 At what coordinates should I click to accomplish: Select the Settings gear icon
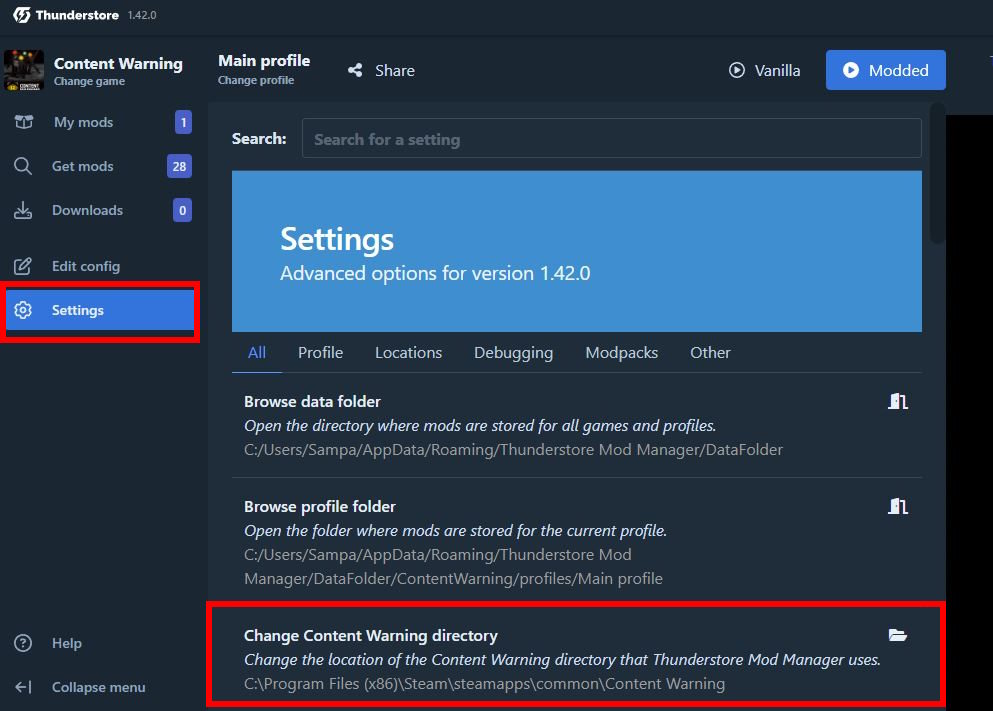[x=23, y=310]
